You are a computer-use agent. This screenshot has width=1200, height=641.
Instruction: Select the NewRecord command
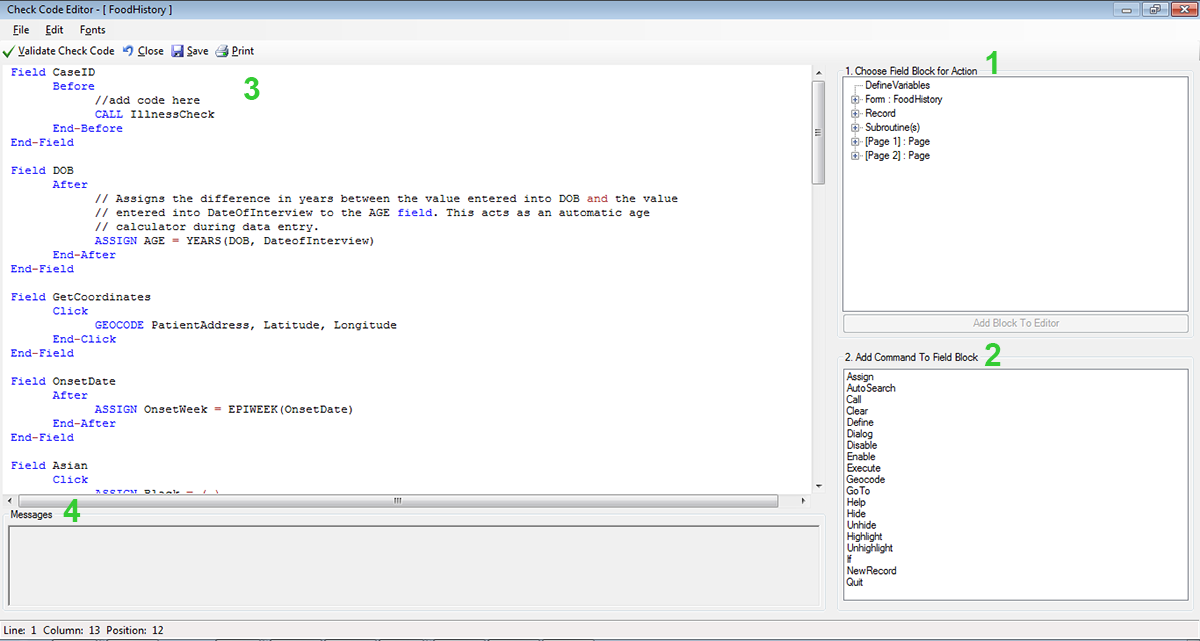click(871, 571)
